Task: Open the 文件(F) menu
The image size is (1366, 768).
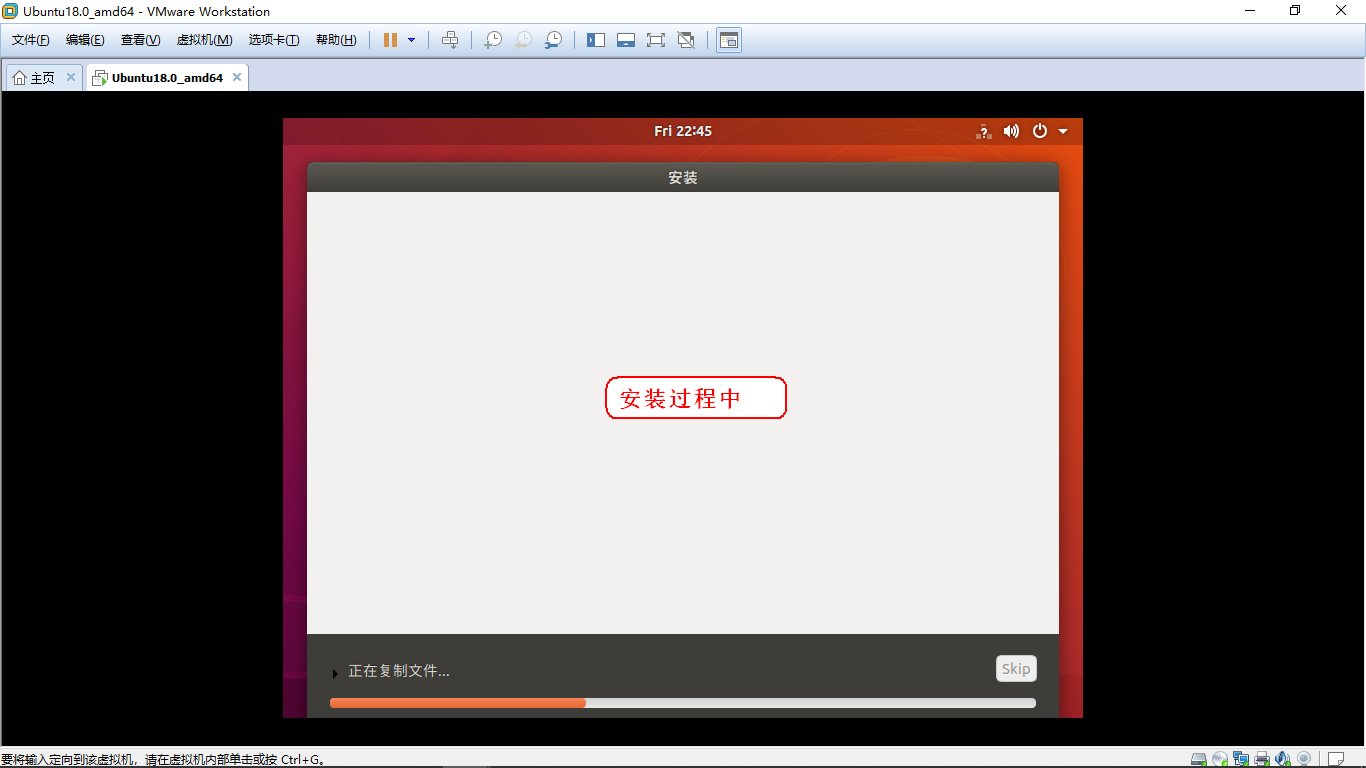Action: (31, 40)
